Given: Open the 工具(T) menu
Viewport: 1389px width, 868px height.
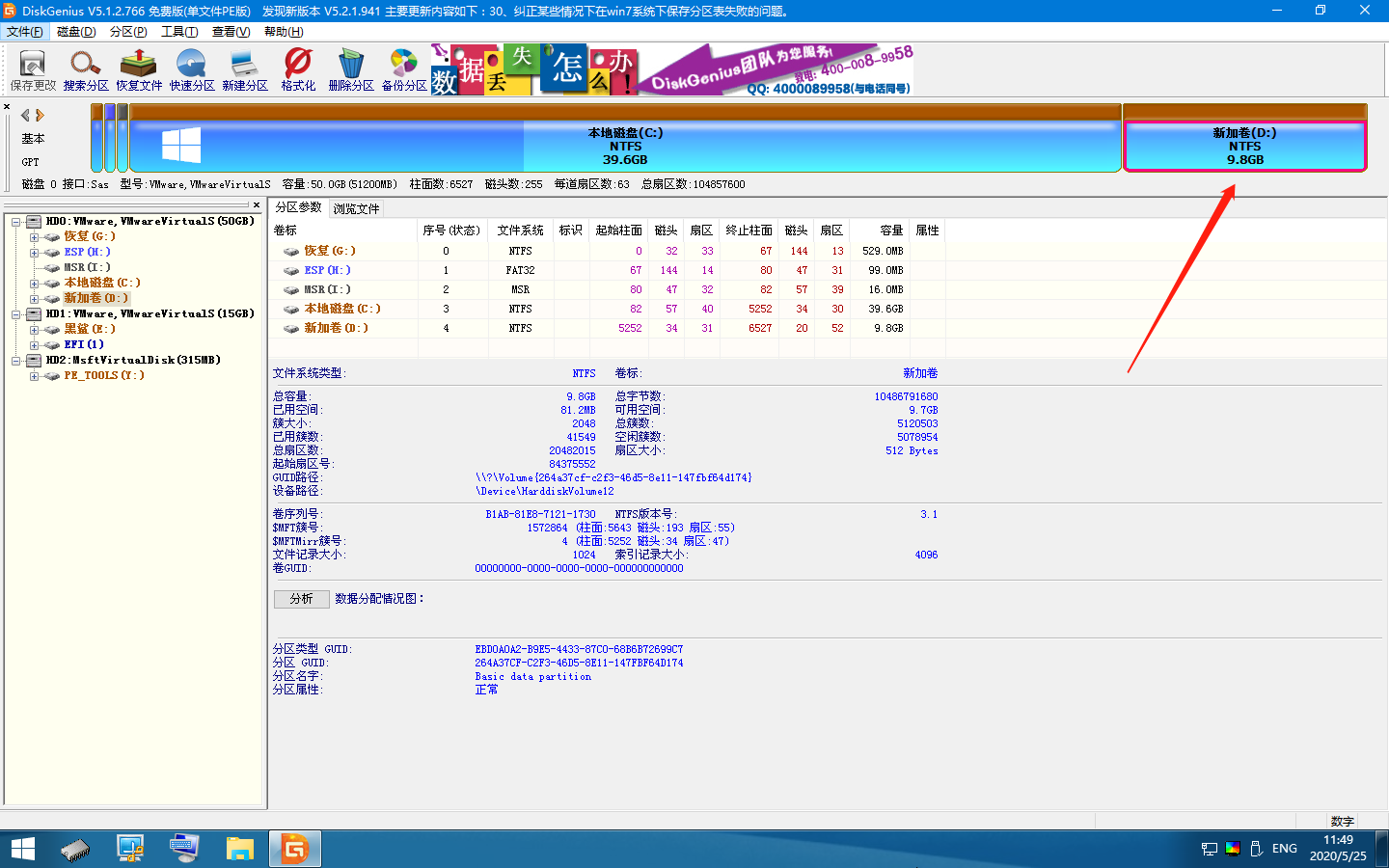Looking at the screenshot, I should [179, 32].
